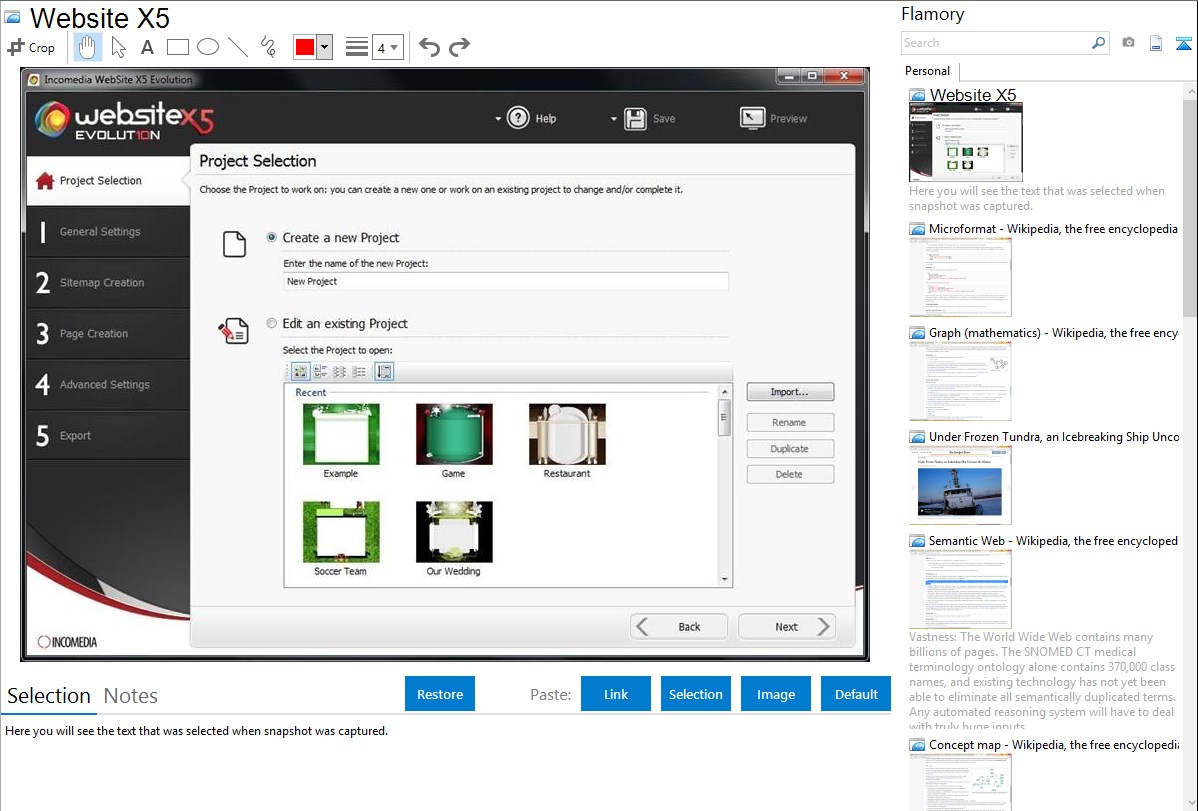Image resolution: width=1198 pixels, height=811 pixels.
Task: Click the large icons view button
Action: (x=300, y=371)
